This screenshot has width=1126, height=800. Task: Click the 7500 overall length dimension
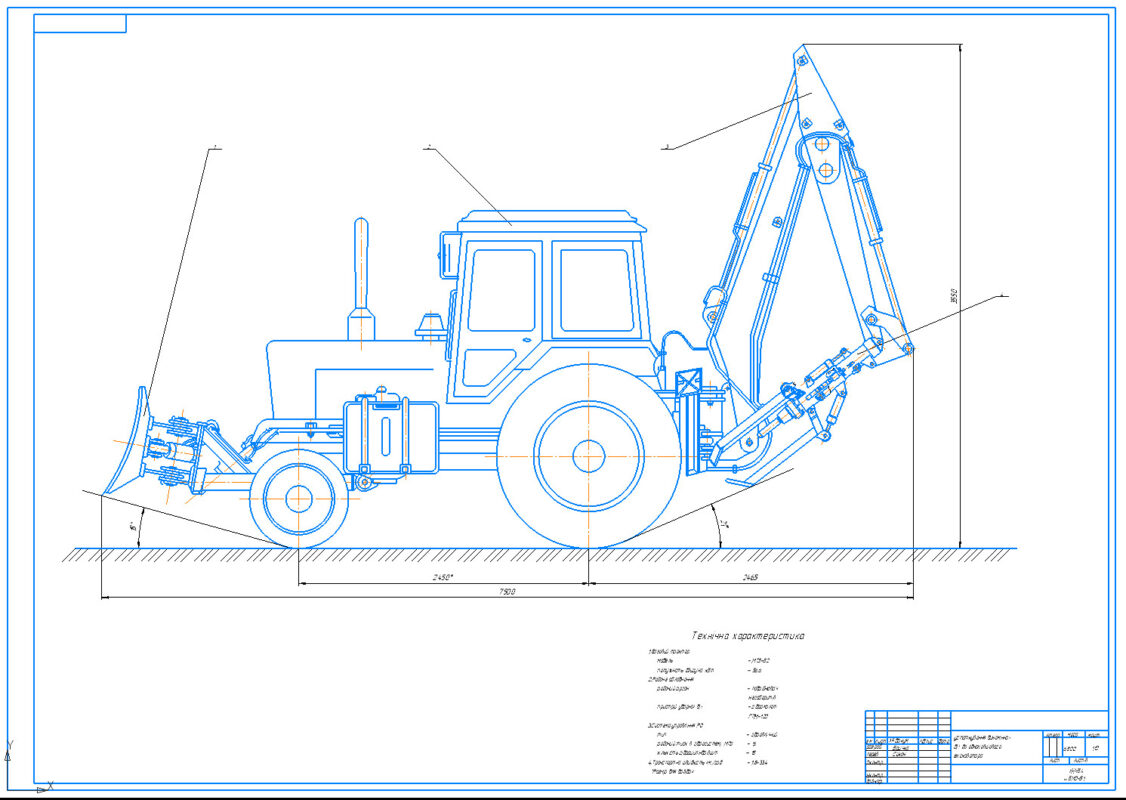pos(507,593)
